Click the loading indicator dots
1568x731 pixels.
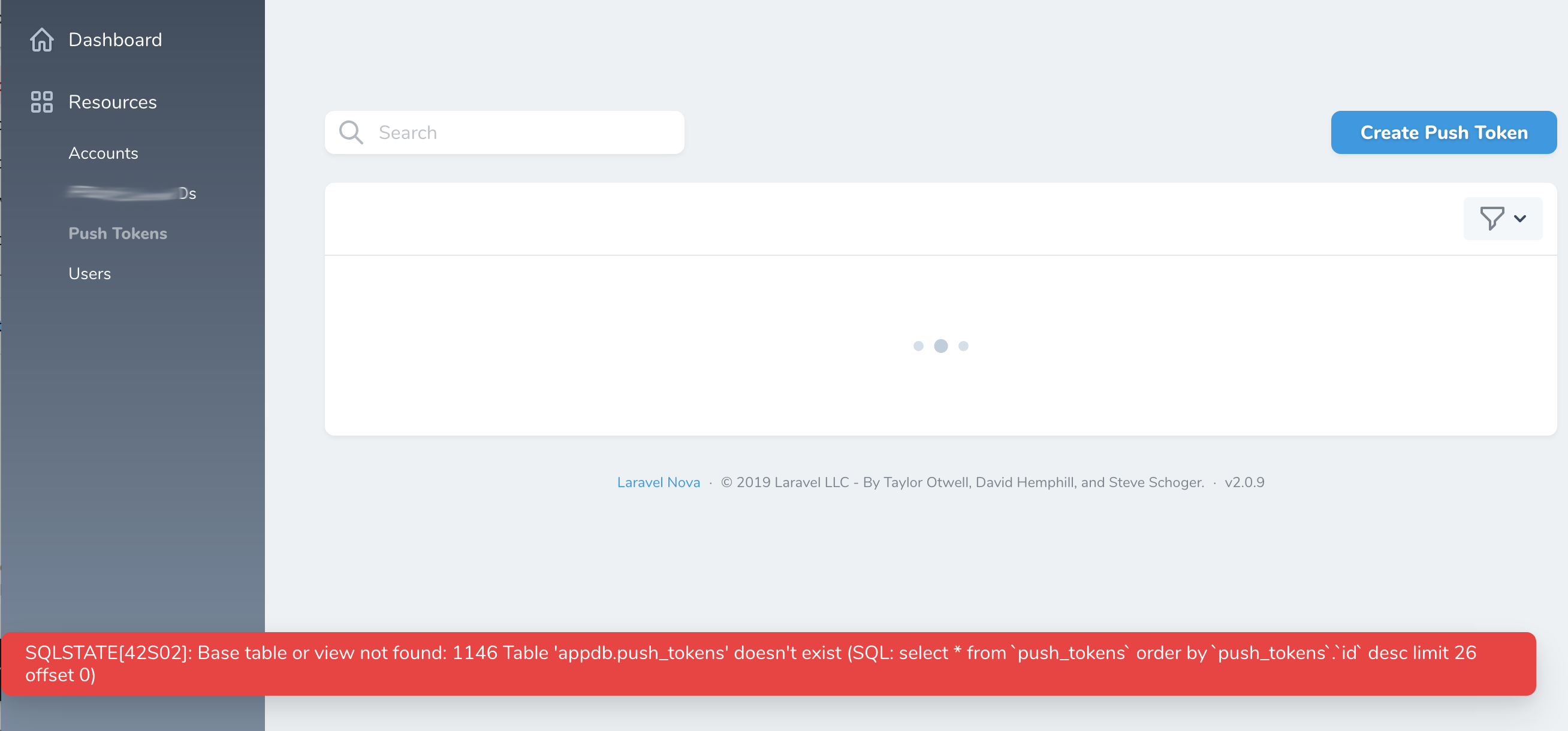940,346
